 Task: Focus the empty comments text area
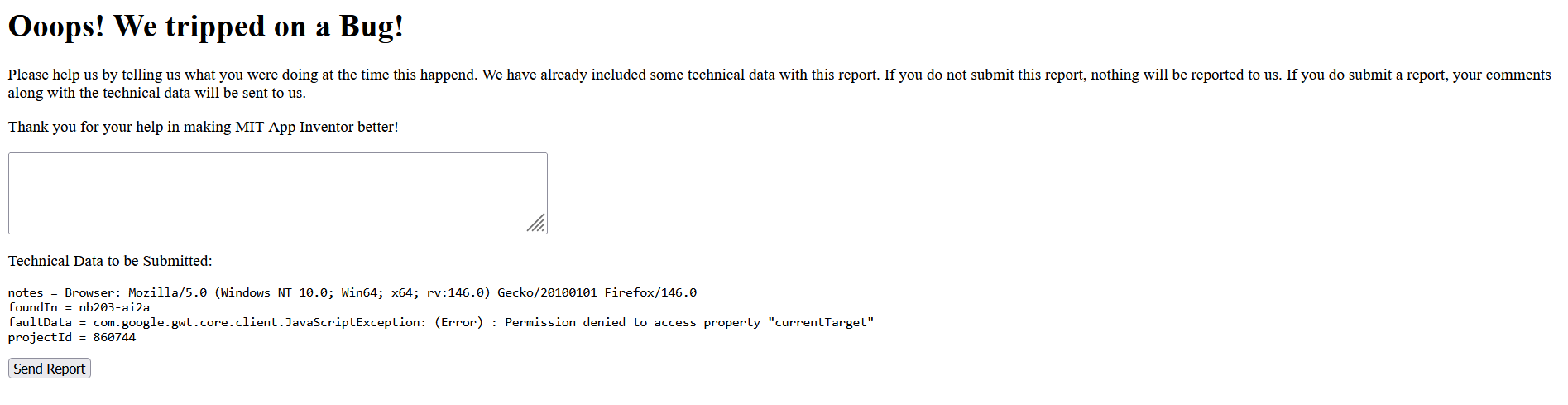point(277,193)
